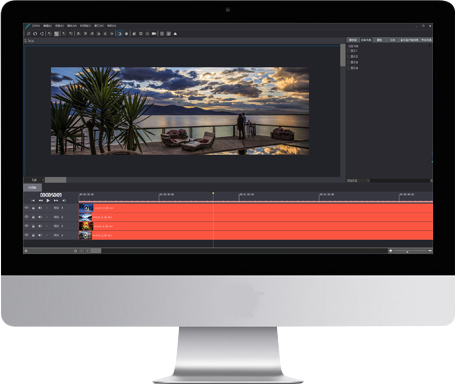Open the zoom dropdown below the preview

click(35, 180)
